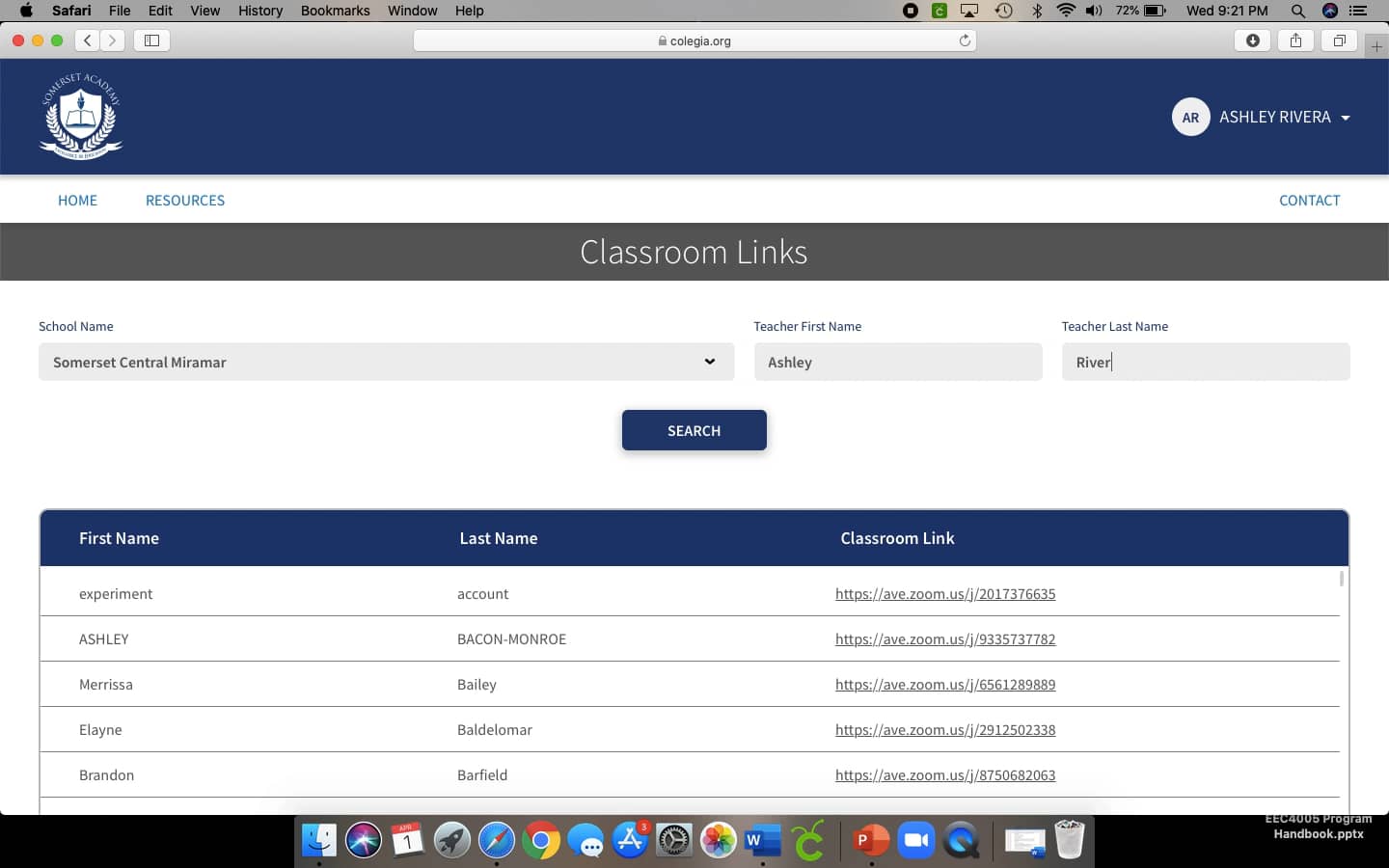Image resolution: width=1389 pixels, height=868 pixels.
Task: Open the File menu
Action: tap(120, 11)
